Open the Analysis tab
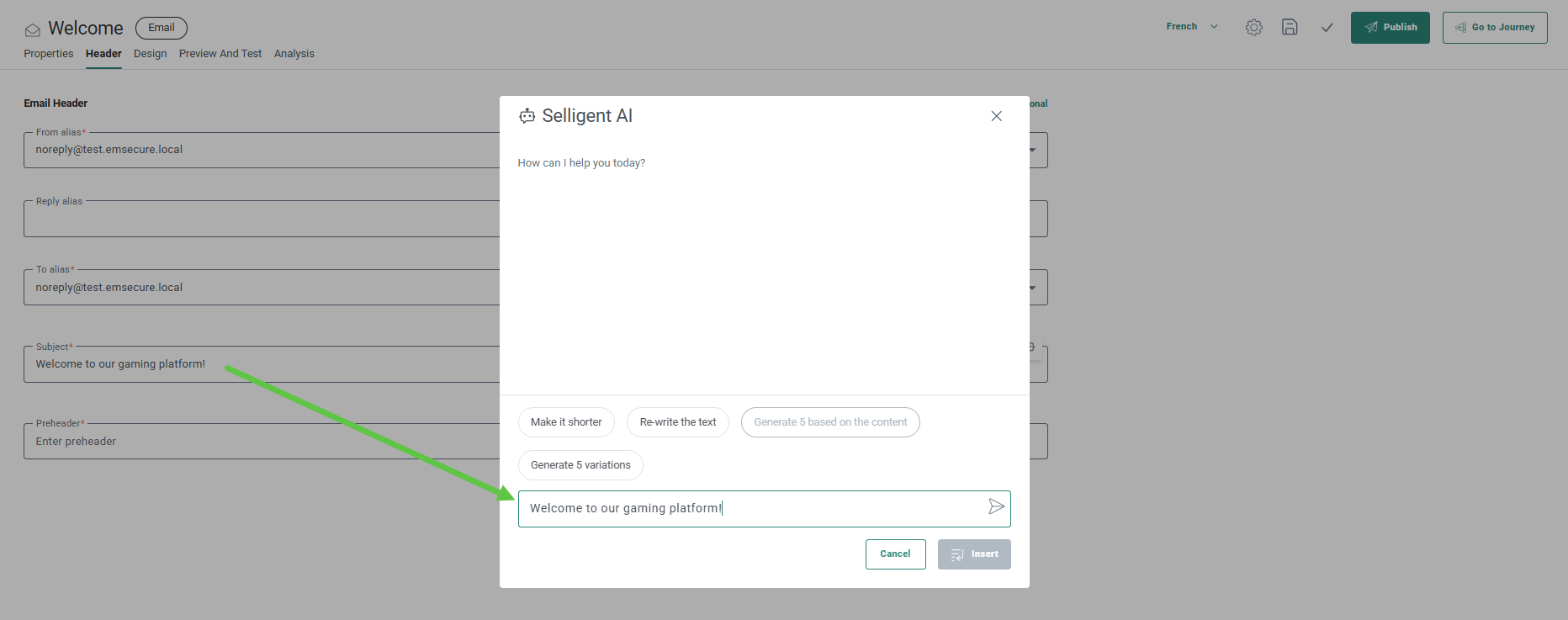The image size is (1568, 620). coord(294,54)
